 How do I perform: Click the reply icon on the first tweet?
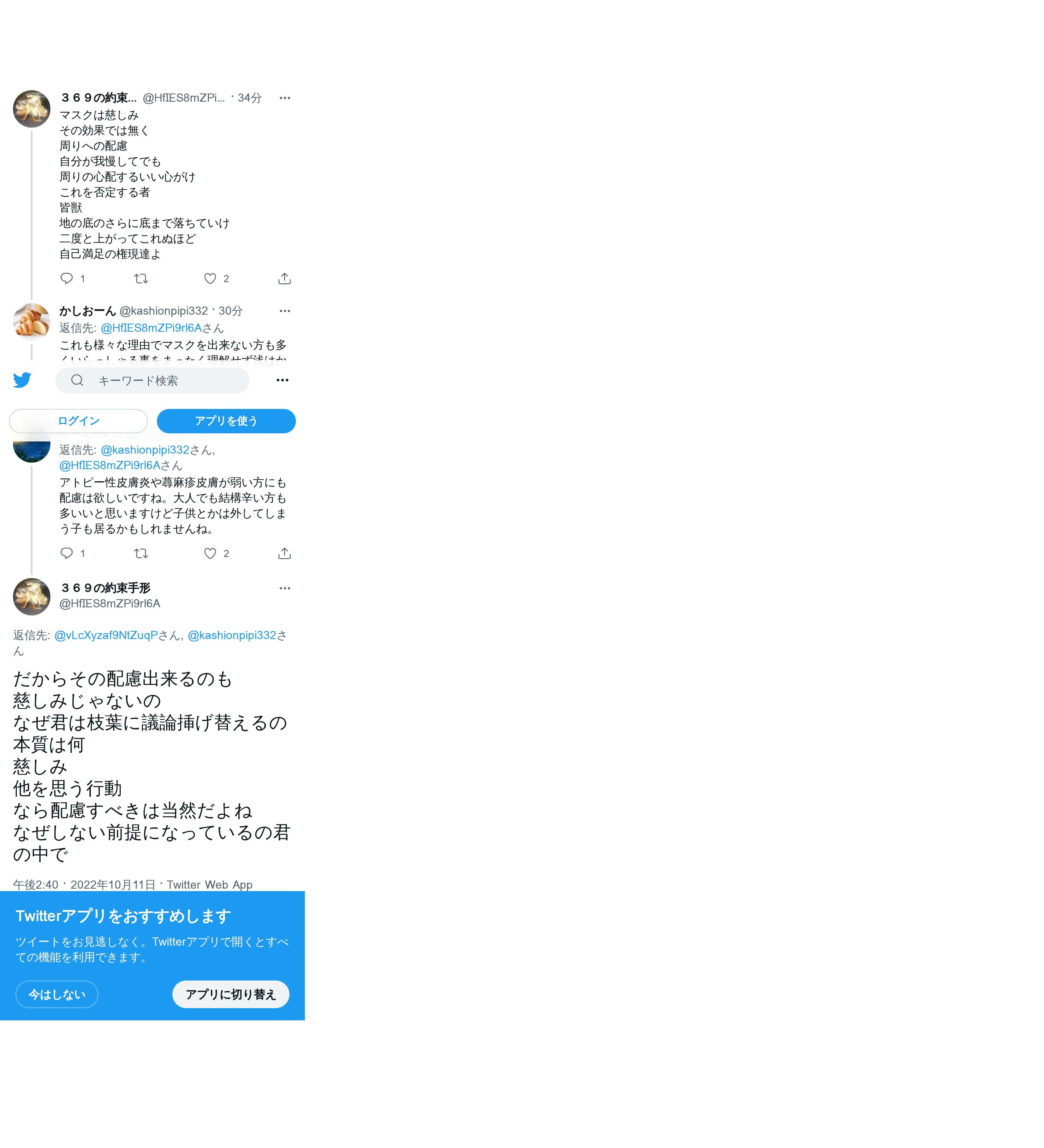pyautogui.click(x=67, y=278)
